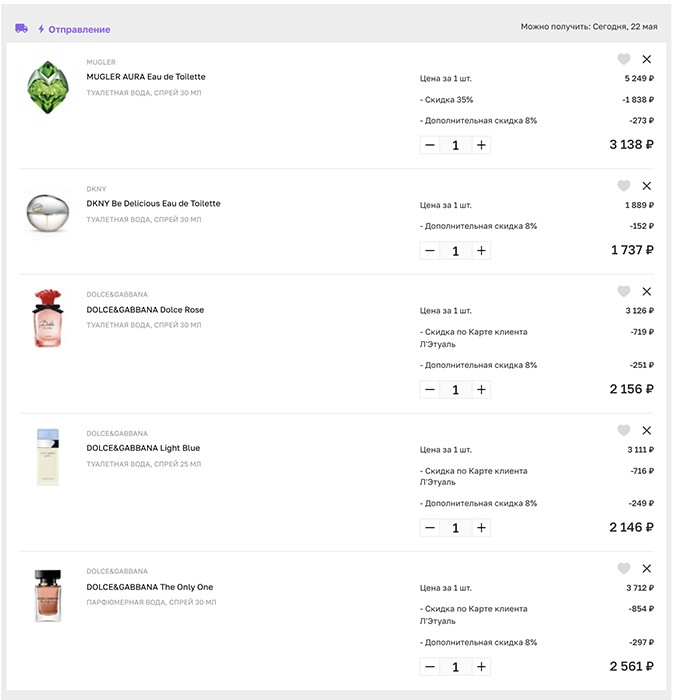Add MUGLER AURA to favorites heart
This screenshot has width=676, height=700.
click(623, 59)
